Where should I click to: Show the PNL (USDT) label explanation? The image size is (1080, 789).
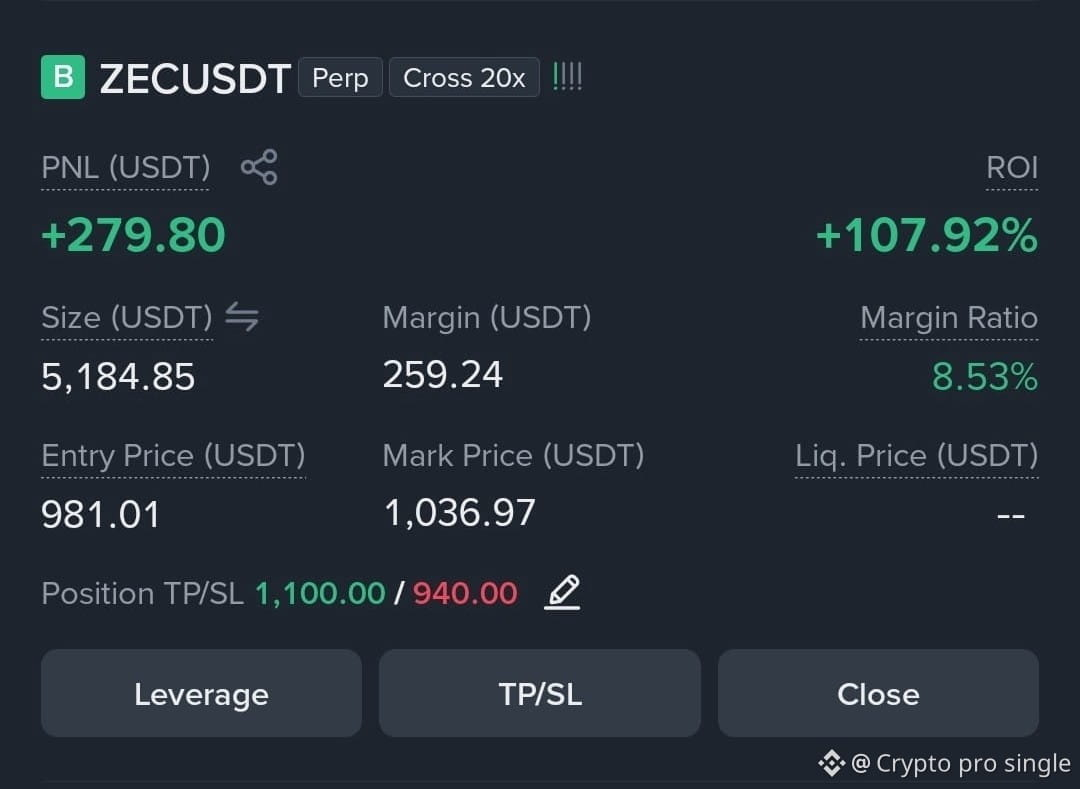tap(125, 168)
